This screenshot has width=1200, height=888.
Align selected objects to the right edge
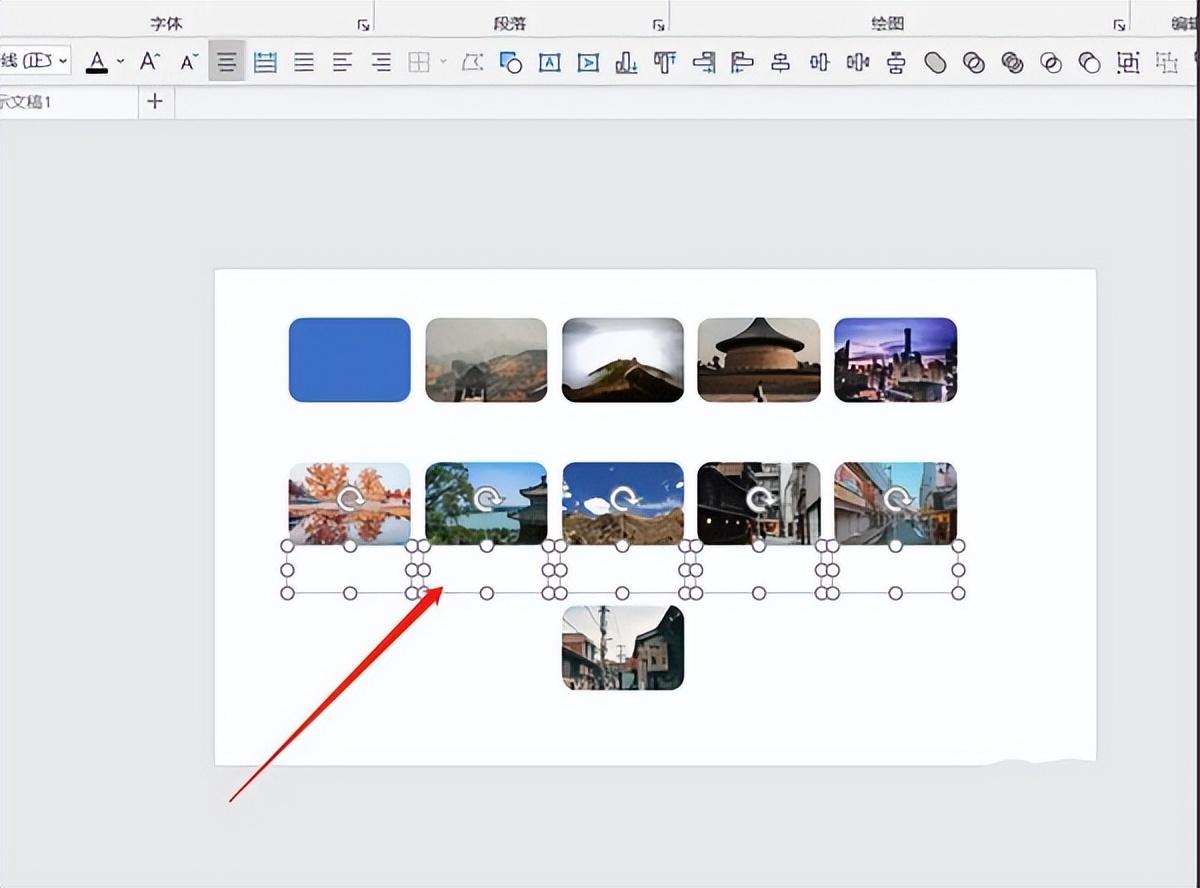point(704,63)
